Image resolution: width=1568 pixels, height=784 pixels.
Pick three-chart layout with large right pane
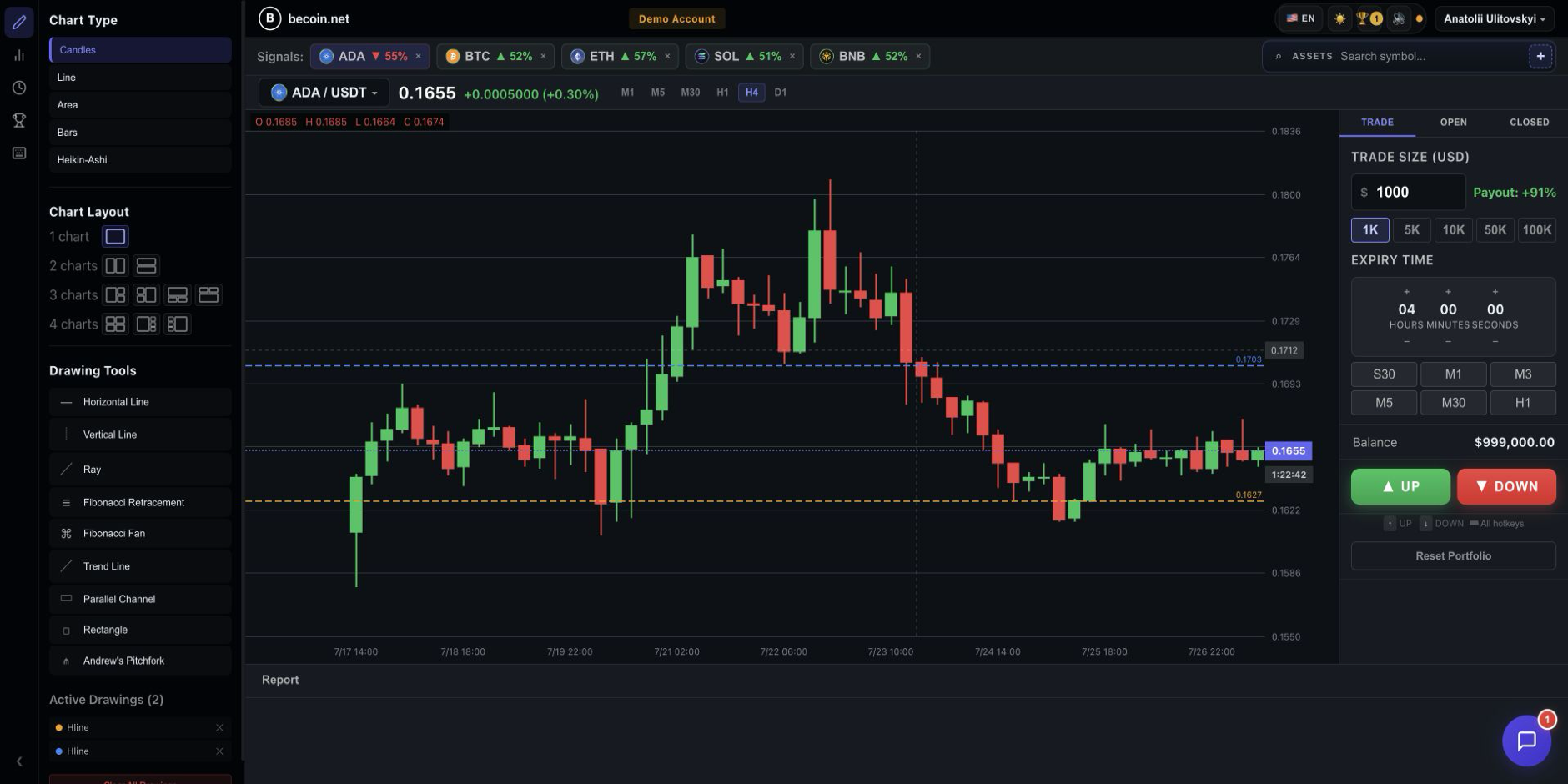(x=146, y=295)
